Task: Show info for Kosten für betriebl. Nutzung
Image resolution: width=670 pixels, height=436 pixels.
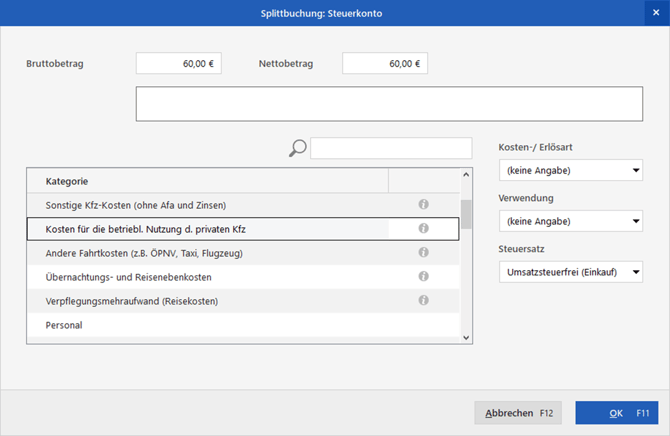Action: (423, 229)
